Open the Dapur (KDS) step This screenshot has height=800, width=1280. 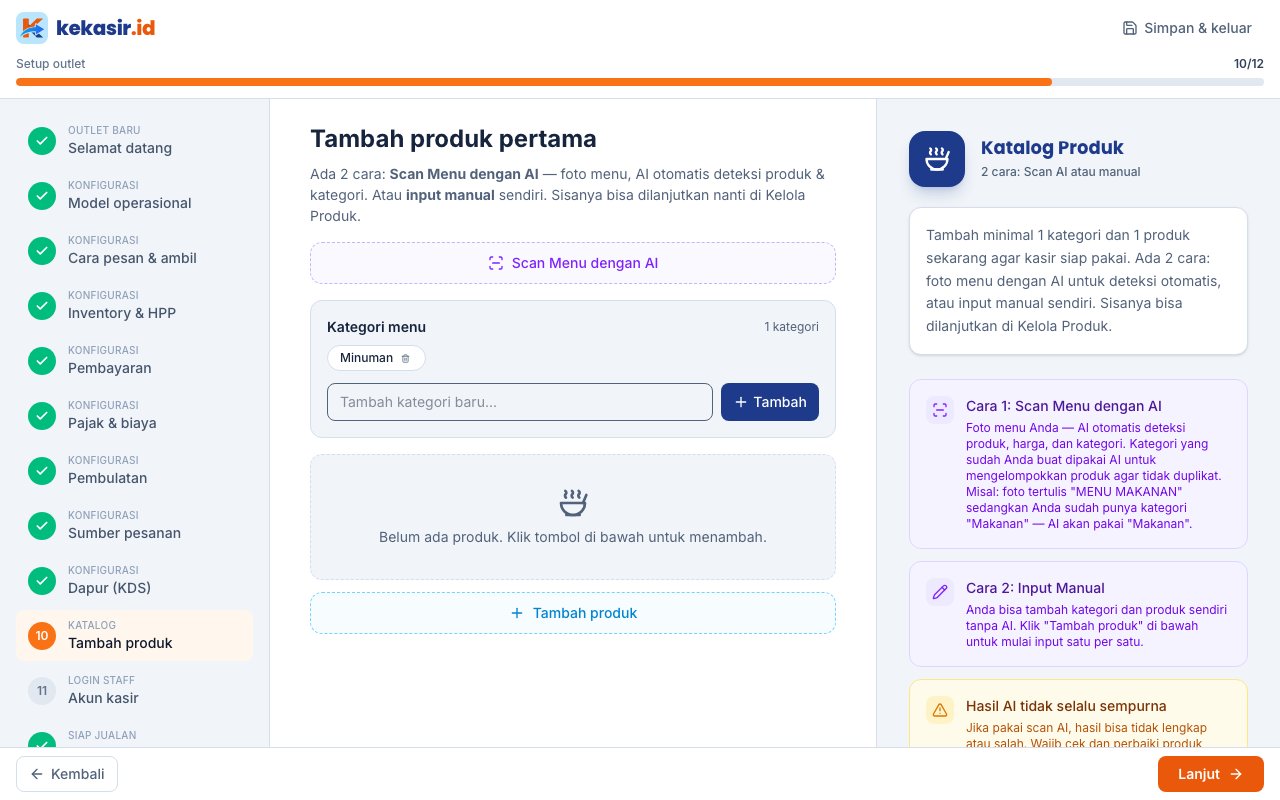[x=135, y=580]
